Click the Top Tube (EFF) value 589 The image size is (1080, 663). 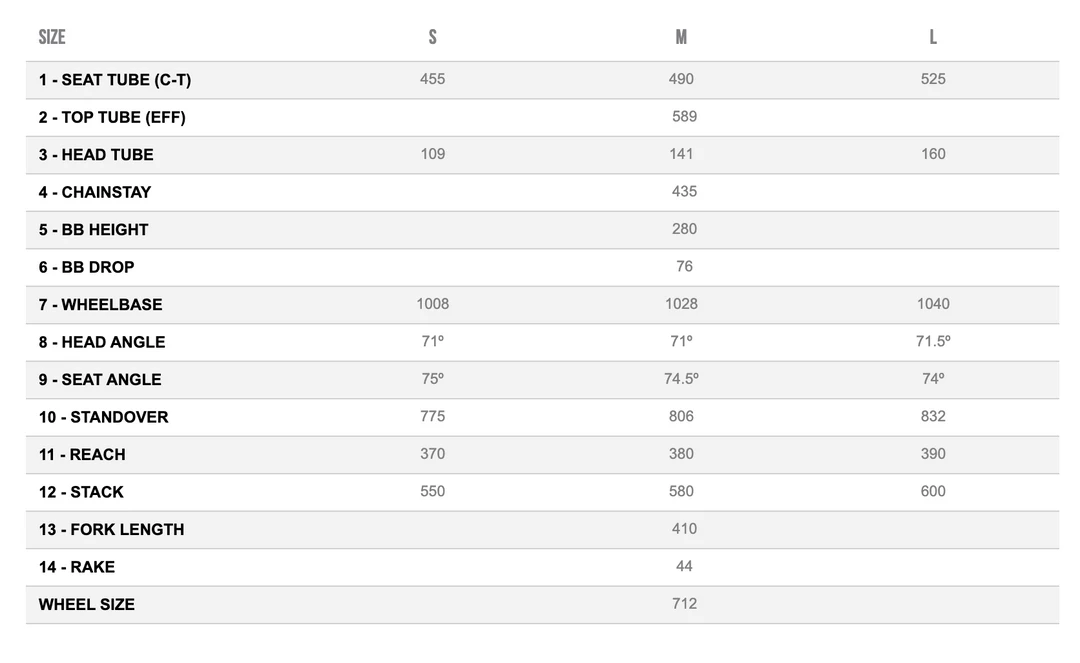pos(684,117)
